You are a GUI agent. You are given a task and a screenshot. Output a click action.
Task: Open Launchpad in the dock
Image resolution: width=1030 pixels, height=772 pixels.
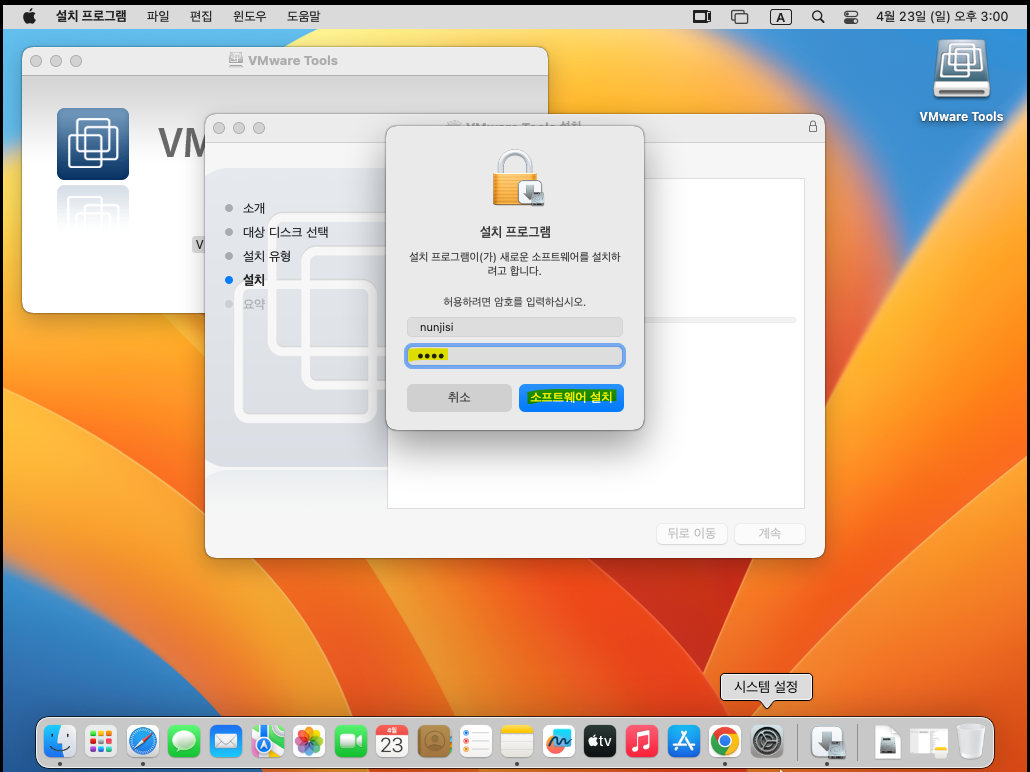pyautogui.click(x=101, y=742)
